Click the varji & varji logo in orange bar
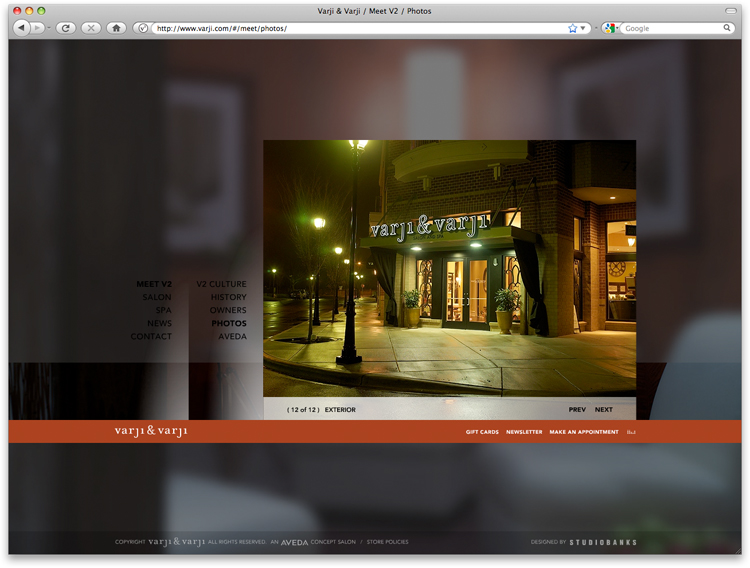Image resolution: width=750 pixels, height=568 pixels. [151, 431]
